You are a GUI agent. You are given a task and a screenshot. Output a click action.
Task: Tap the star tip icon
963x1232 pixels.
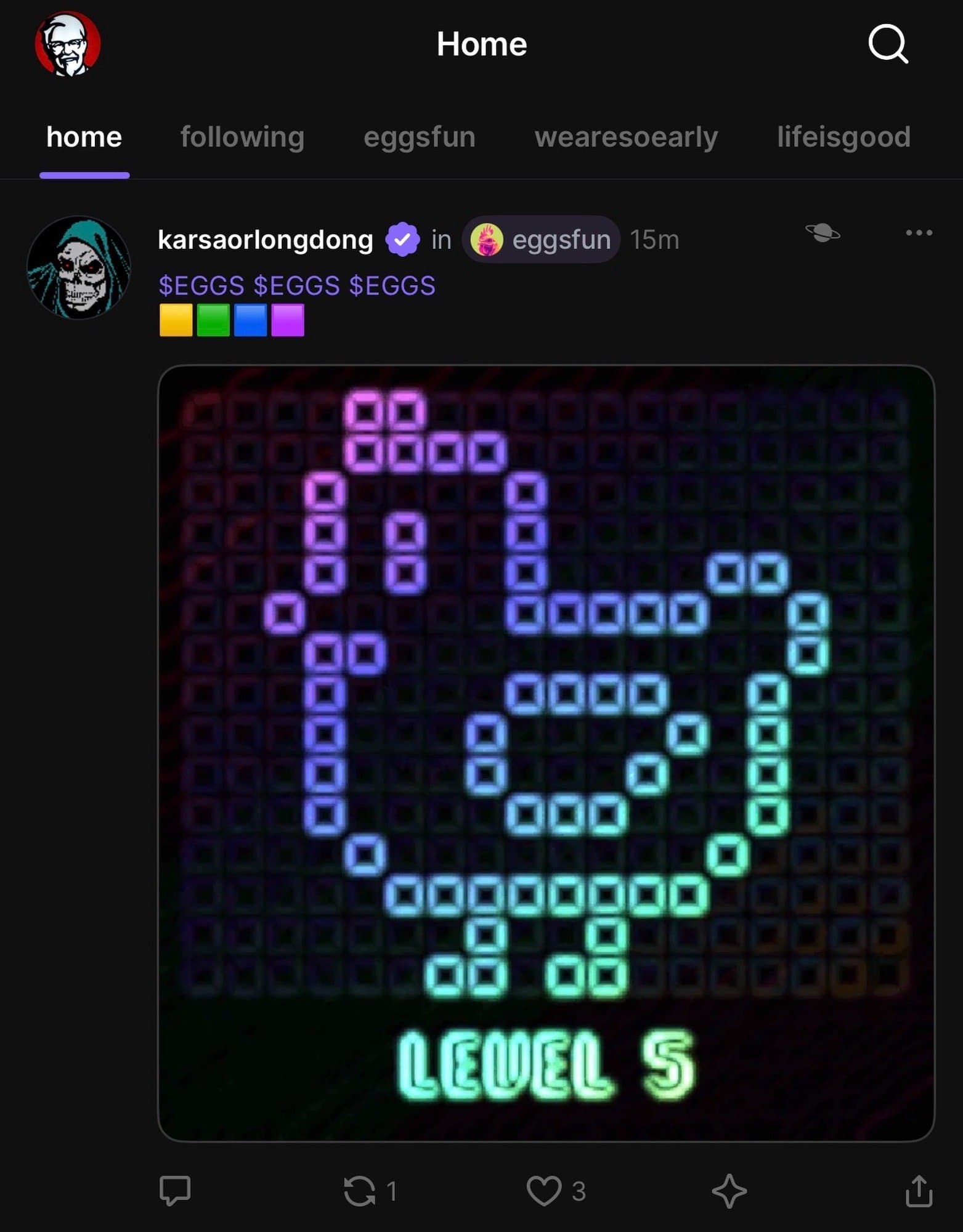pos(729,1191)
